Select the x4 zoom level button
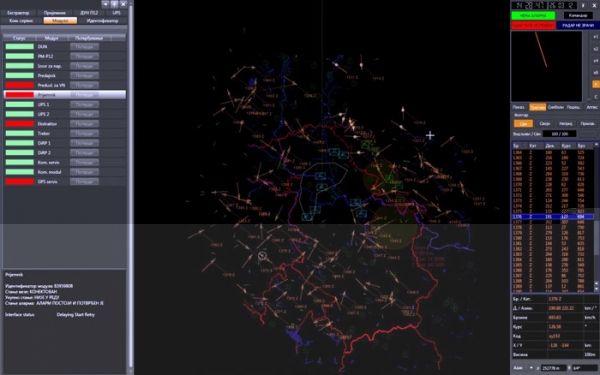The width and height of the screenshot is (600, 375). 595,61
